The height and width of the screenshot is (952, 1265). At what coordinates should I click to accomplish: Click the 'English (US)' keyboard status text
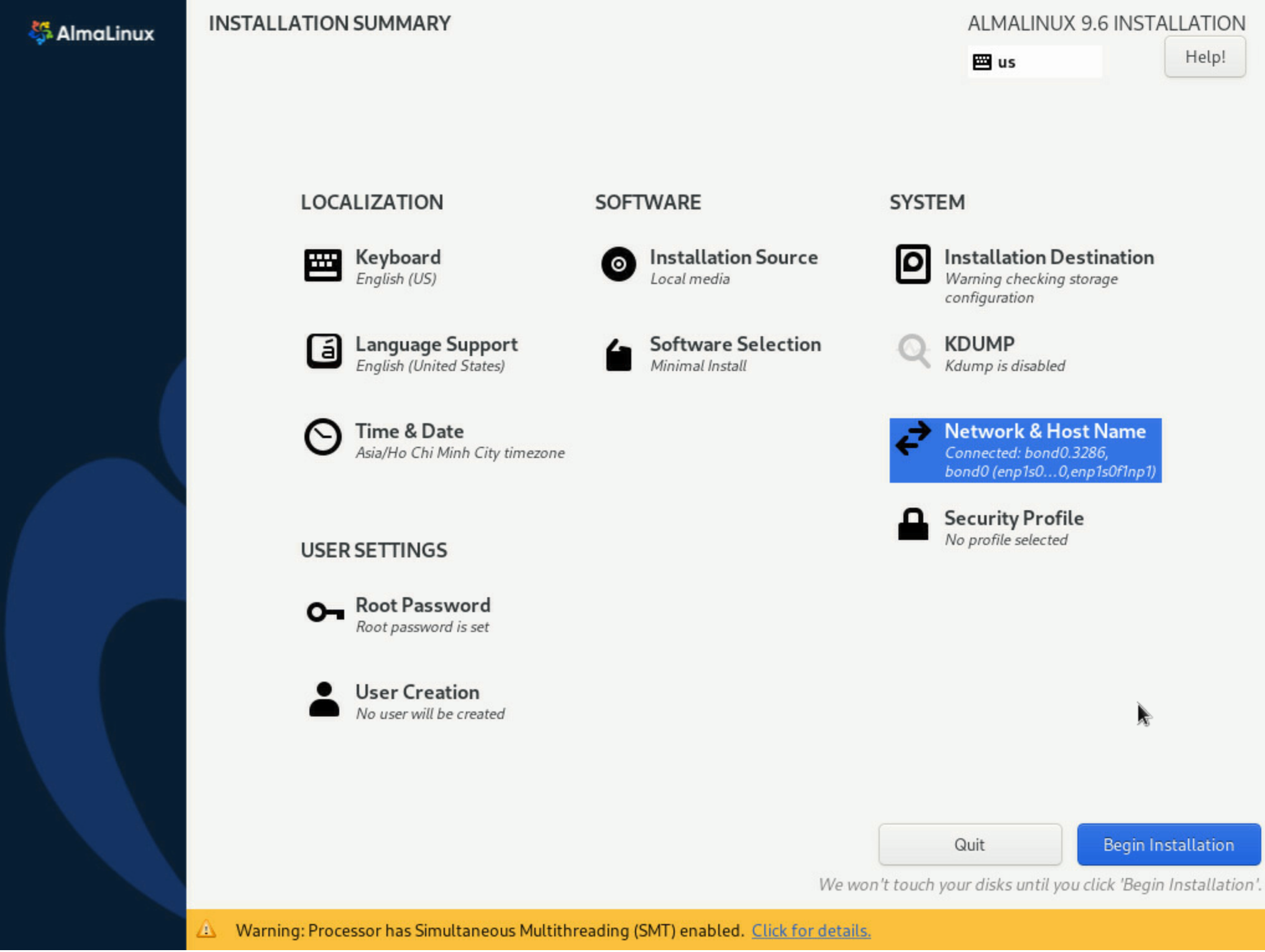[396, 279]
